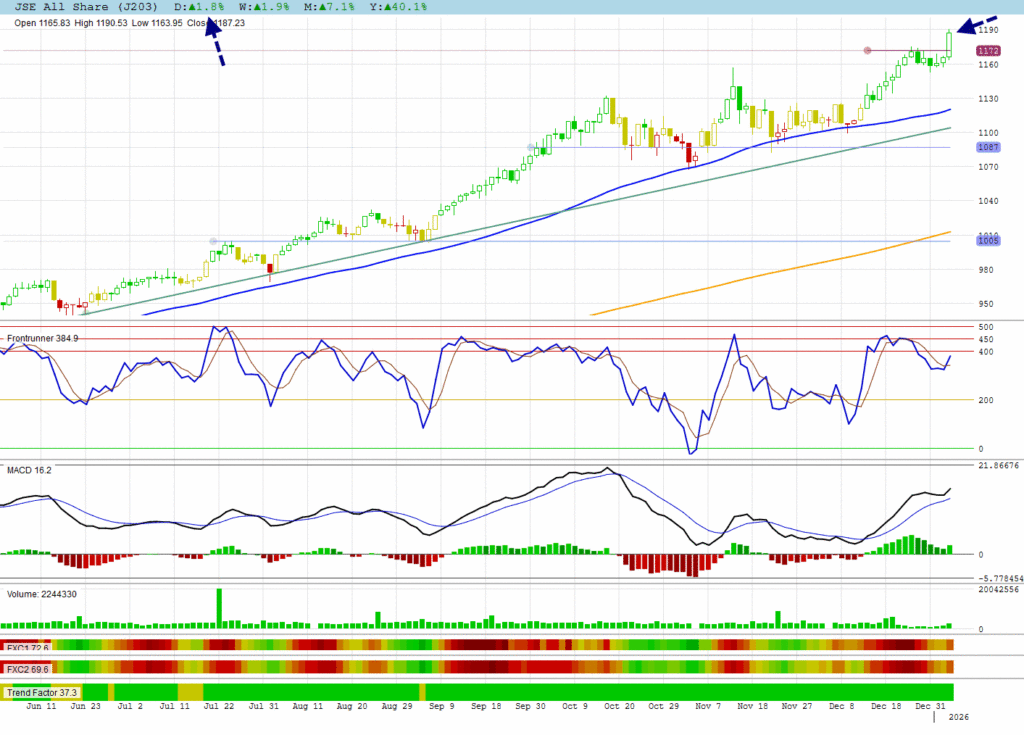1024x735 pixels.
Task: Click the Trend Factor 37.3 label
Action: 42,692
